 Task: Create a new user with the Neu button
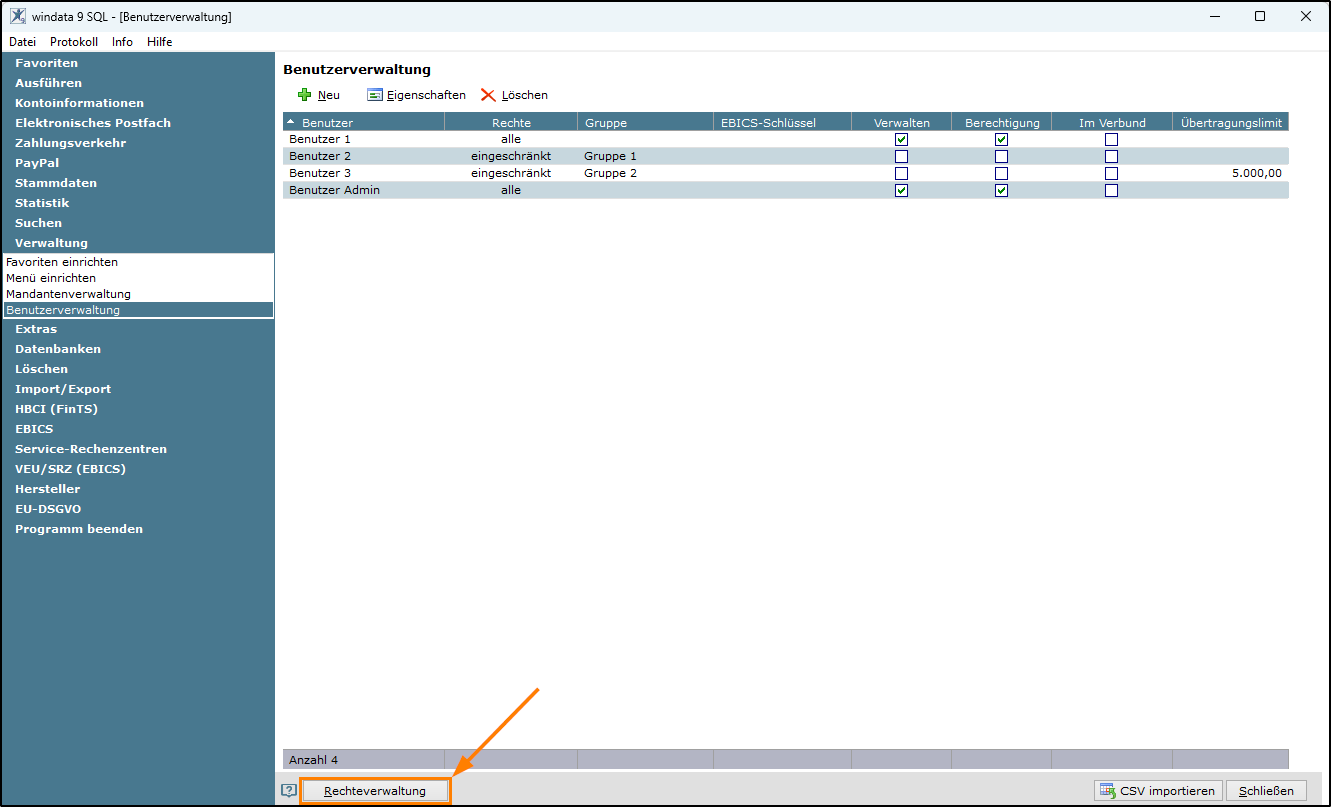(x=319, y=95)
